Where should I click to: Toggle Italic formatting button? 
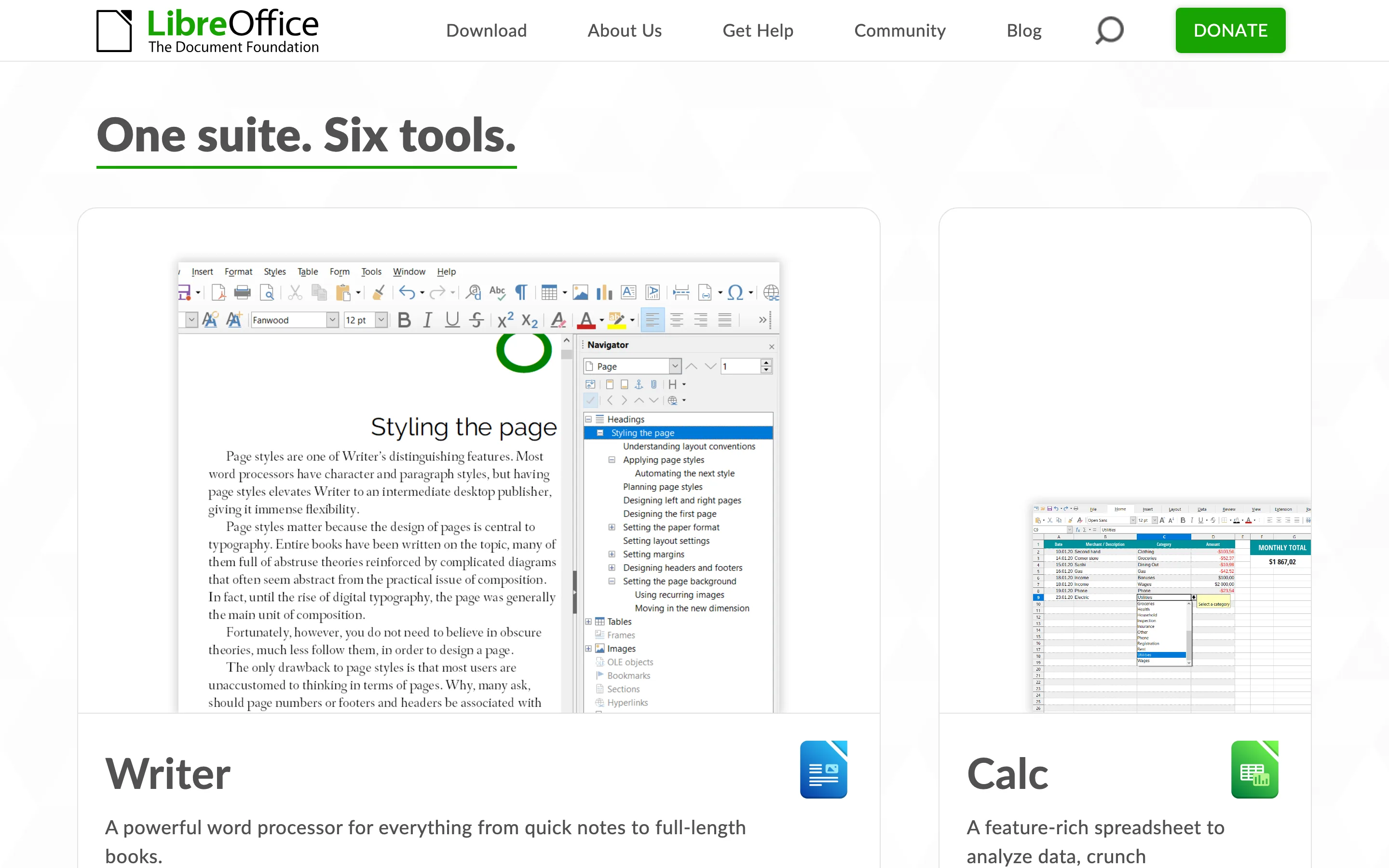click(x=428, y=320)
